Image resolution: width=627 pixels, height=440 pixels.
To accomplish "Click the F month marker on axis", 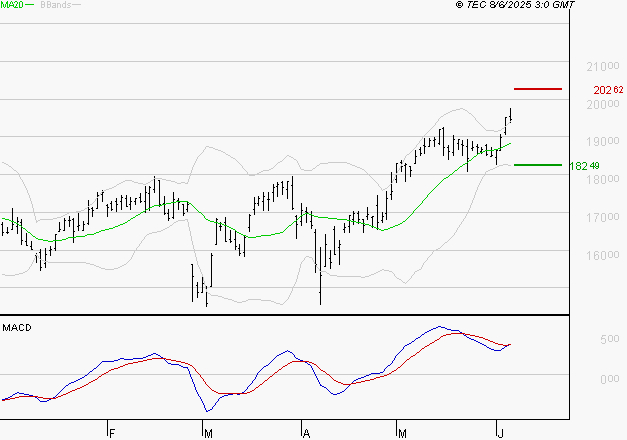I will click(112, 434).
